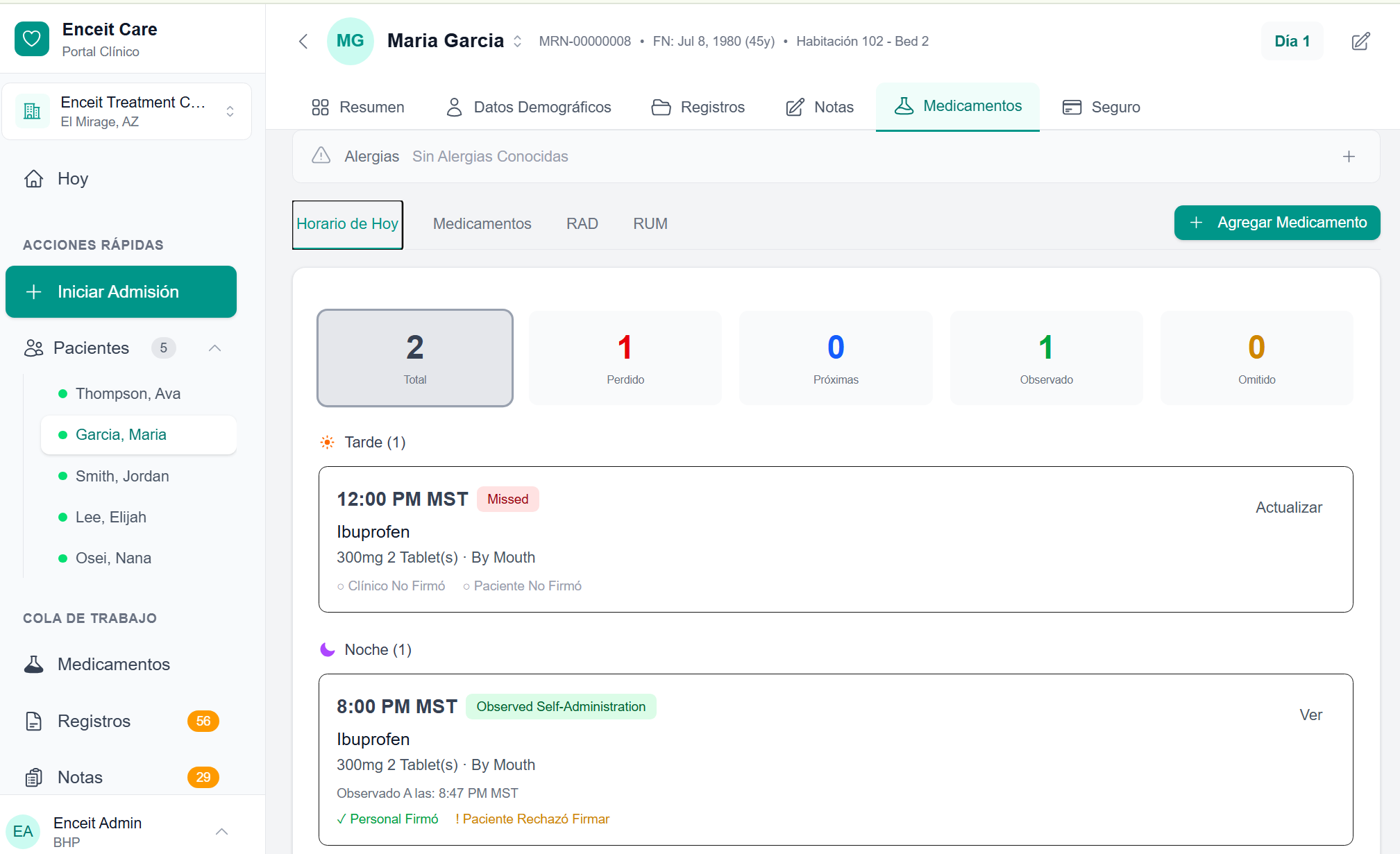
Task: Click the Enceit Care heart logo
Action: tap(32, 40)
